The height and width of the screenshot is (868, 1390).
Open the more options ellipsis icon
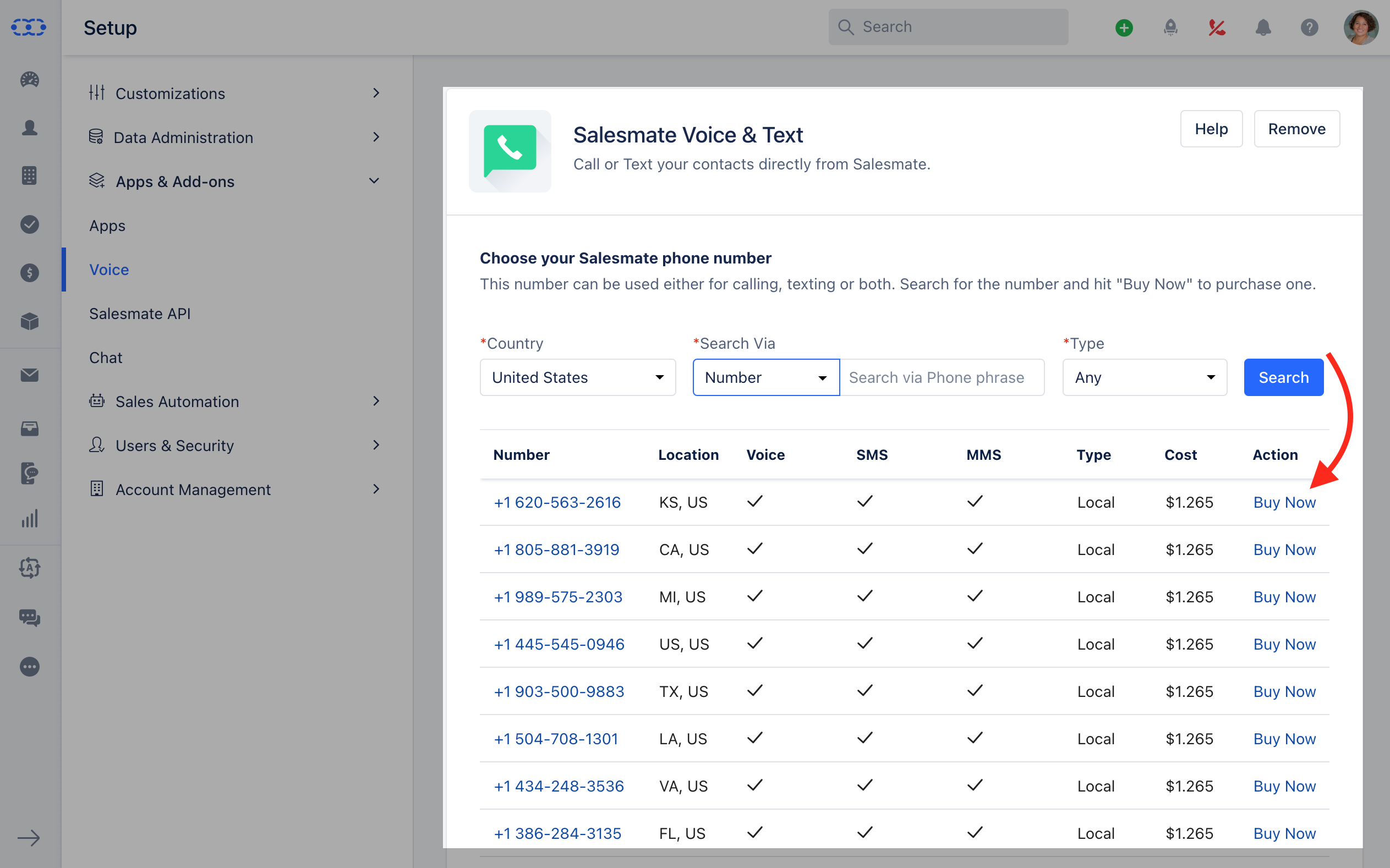[29, 667]
